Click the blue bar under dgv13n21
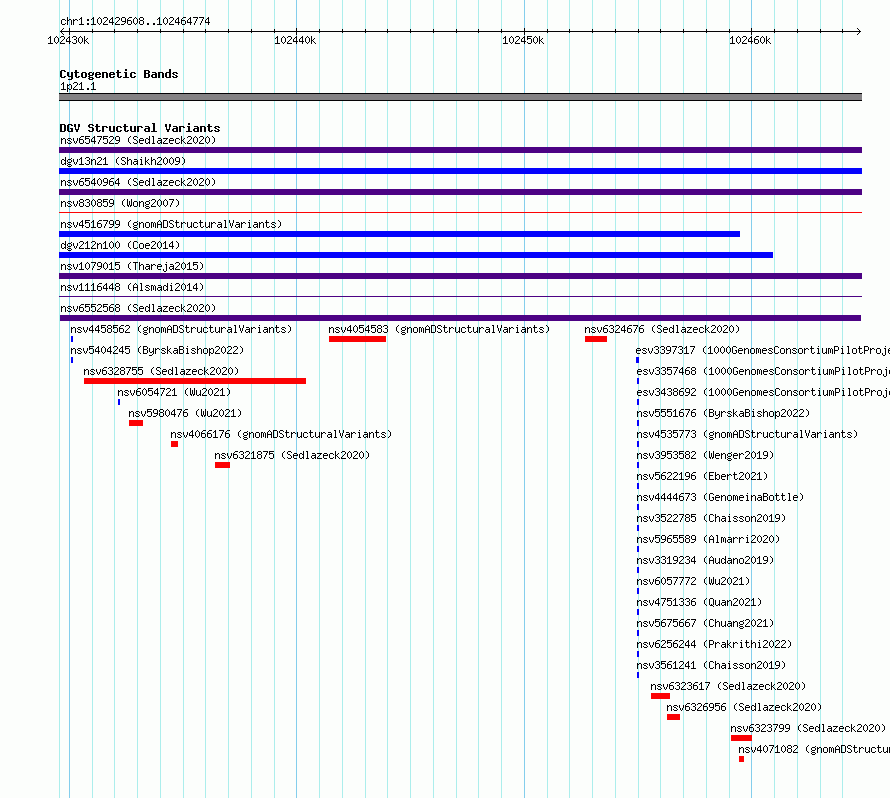Screen dimensions: 890x798 click(x=460, y=171)
